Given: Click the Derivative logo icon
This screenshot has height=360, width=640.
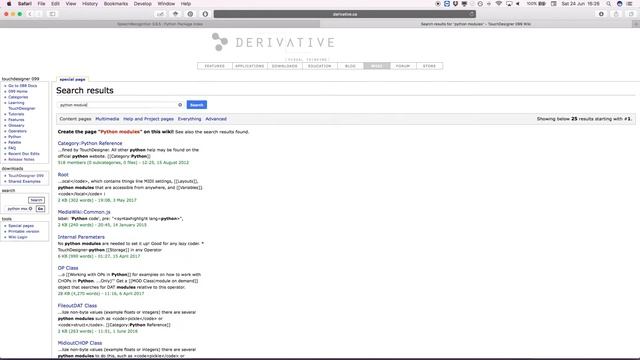Looking at the screenshot, I should [x=220, y=42].
